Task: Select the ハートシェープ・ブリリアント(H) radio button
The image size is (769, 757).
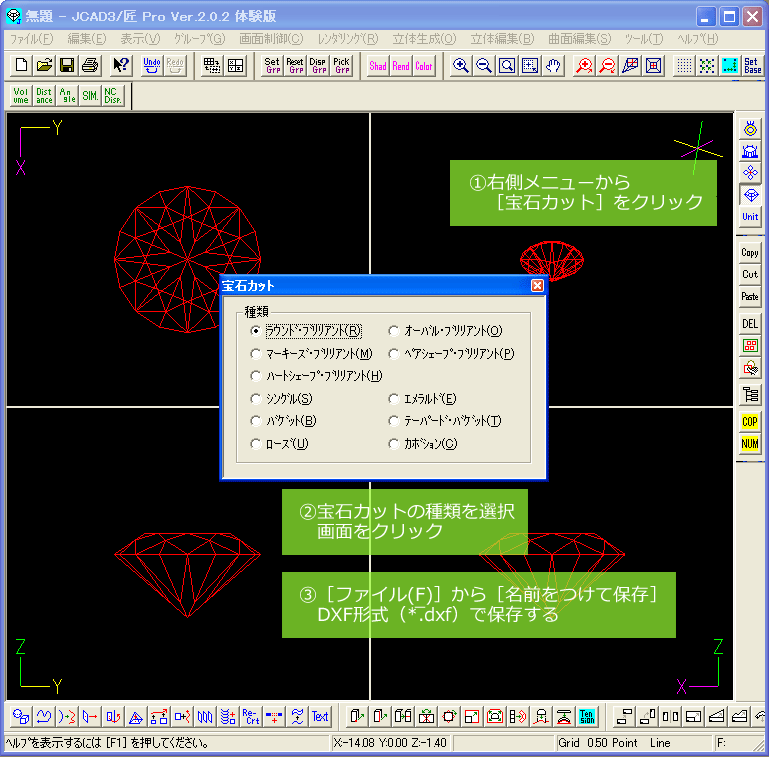Action: [257, 376]
